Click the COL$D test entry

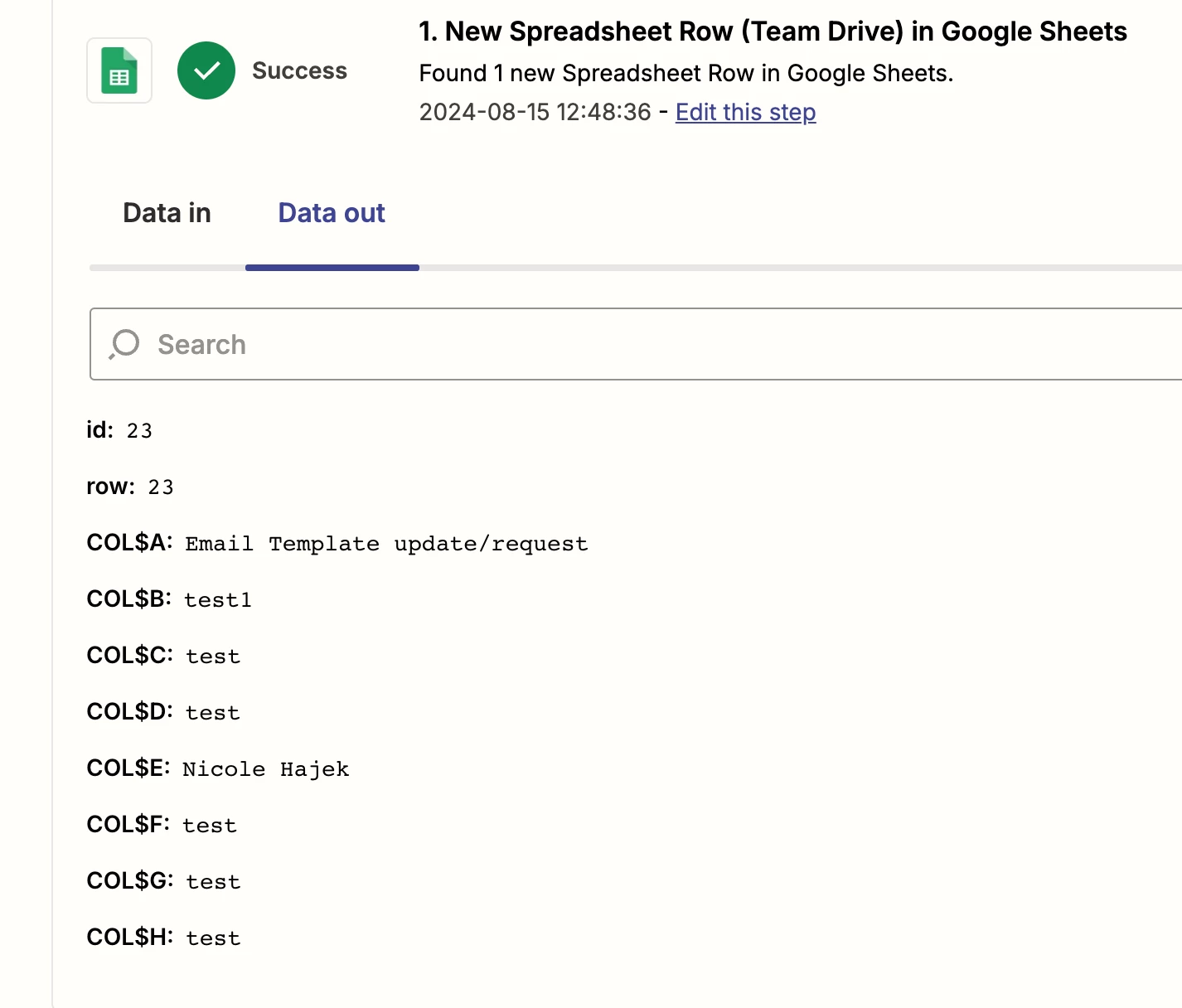(x=163, y=712)
